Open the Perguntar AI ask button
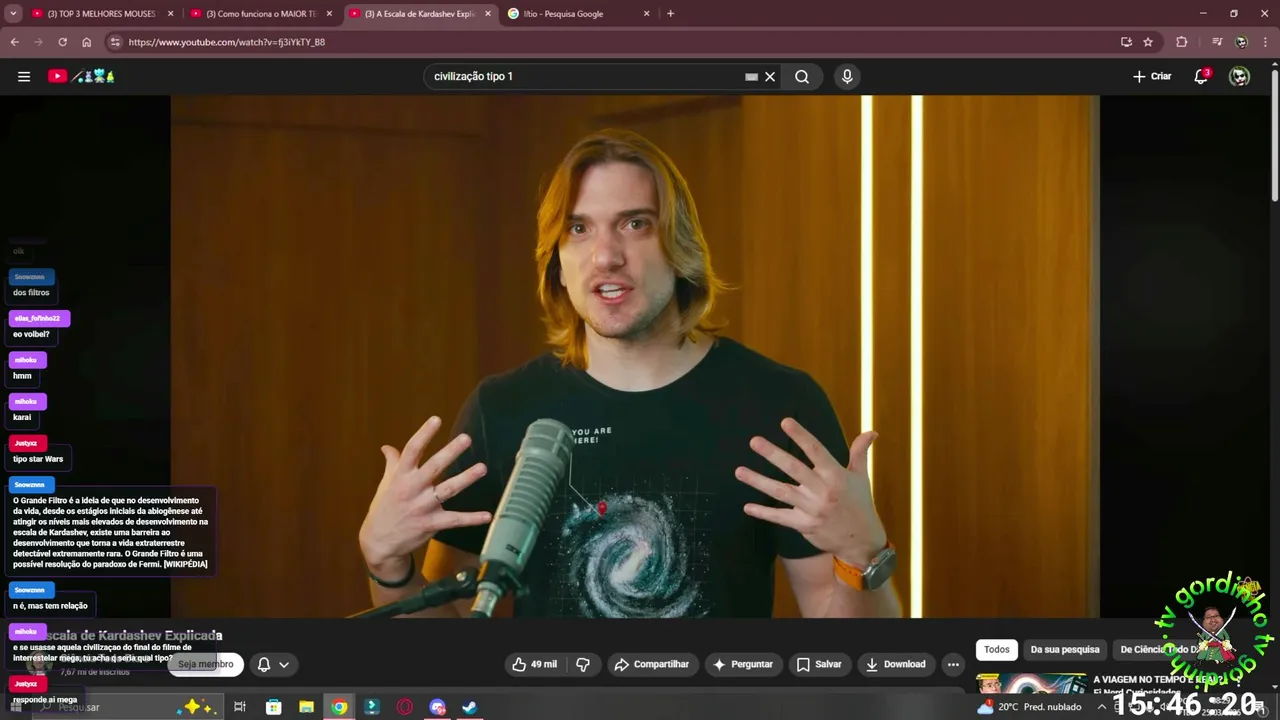This screenshot has height=720, width=1280. tap(742, 664)
